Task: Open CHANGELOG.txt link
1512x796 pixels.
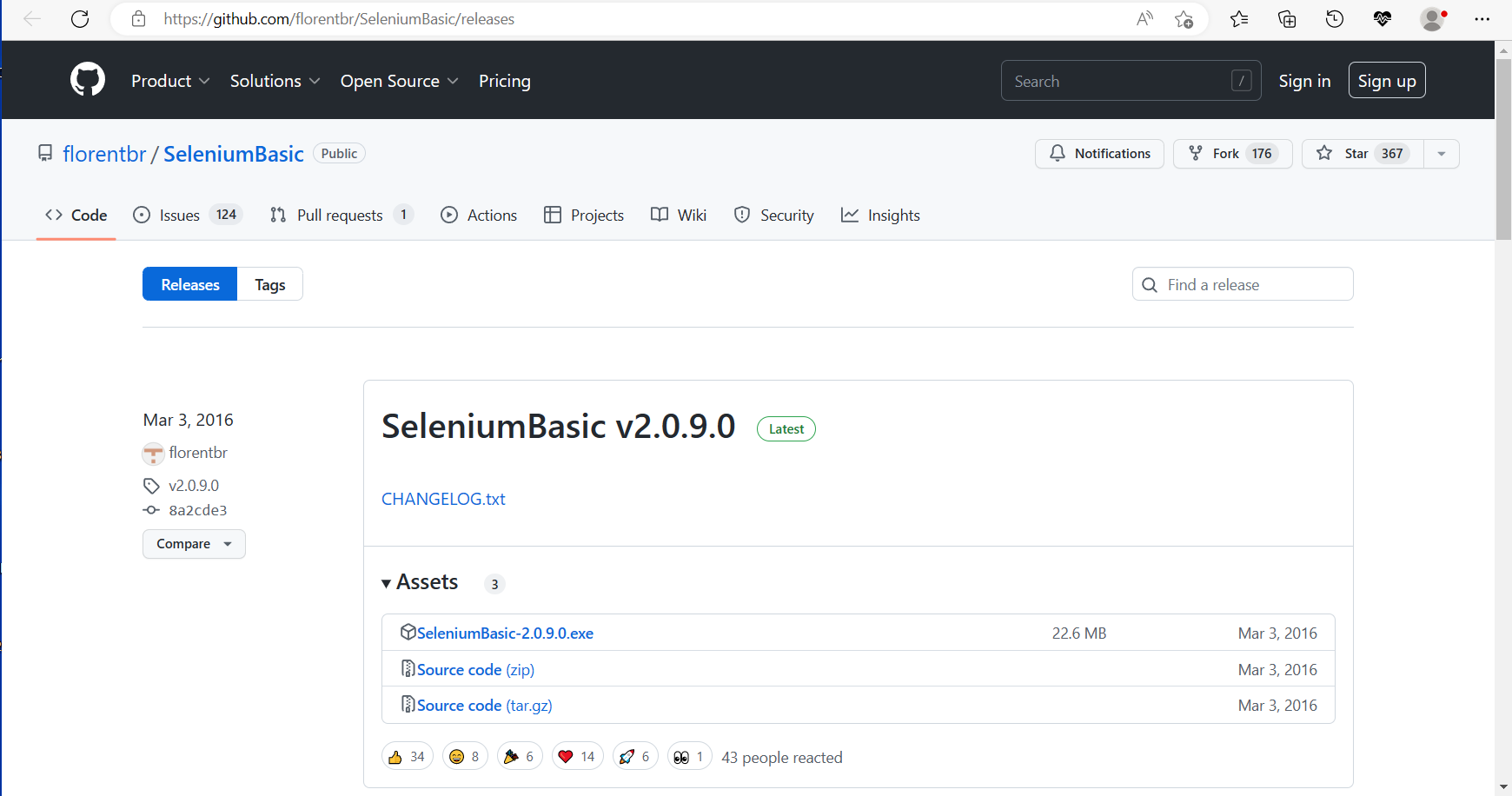Action: tap(443, 499)
